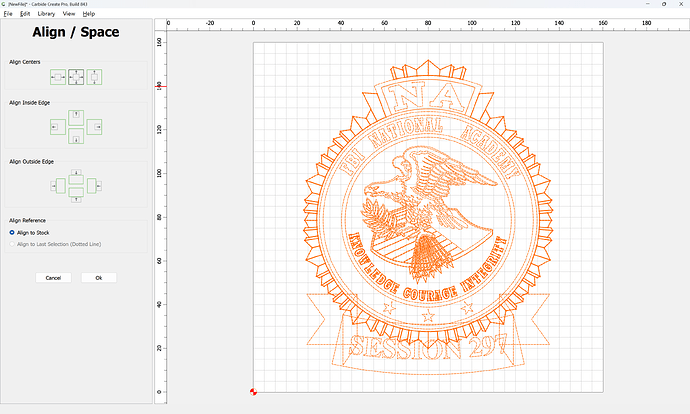The width and height of the screenshot is (690, 414).
Task: Select the SESSION 297 banner text
Action: pos(428,348)
